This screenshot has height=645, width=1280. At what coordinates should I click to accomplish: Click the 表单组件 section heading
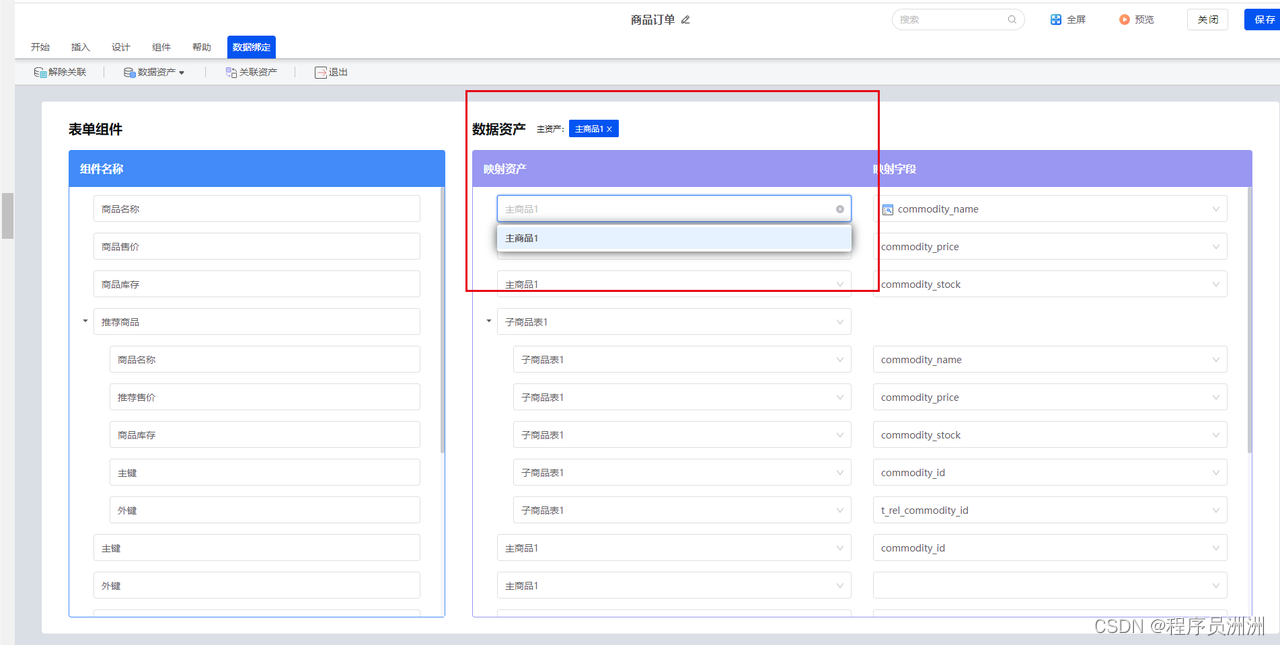pyautogui.click(x=95, y=129)
